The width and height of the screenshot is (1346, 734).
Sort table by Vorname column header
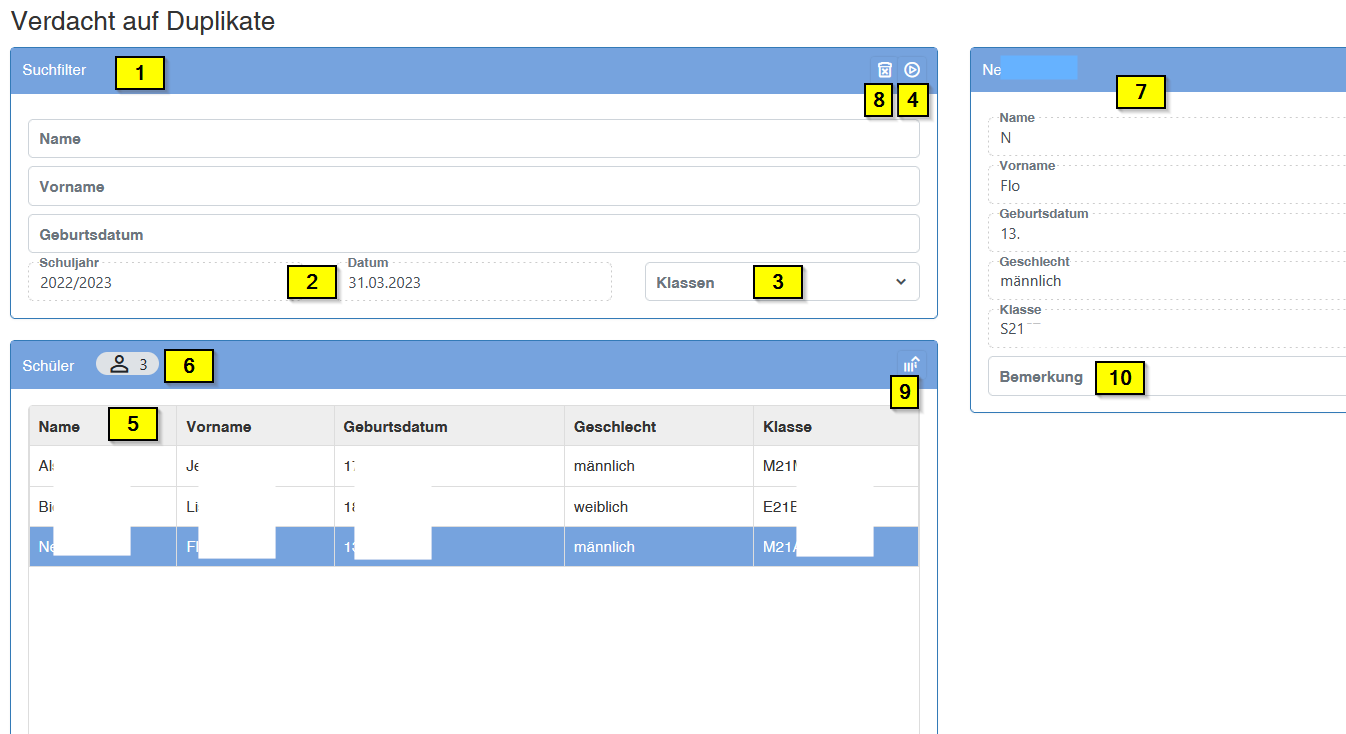[x=219, y=427]
